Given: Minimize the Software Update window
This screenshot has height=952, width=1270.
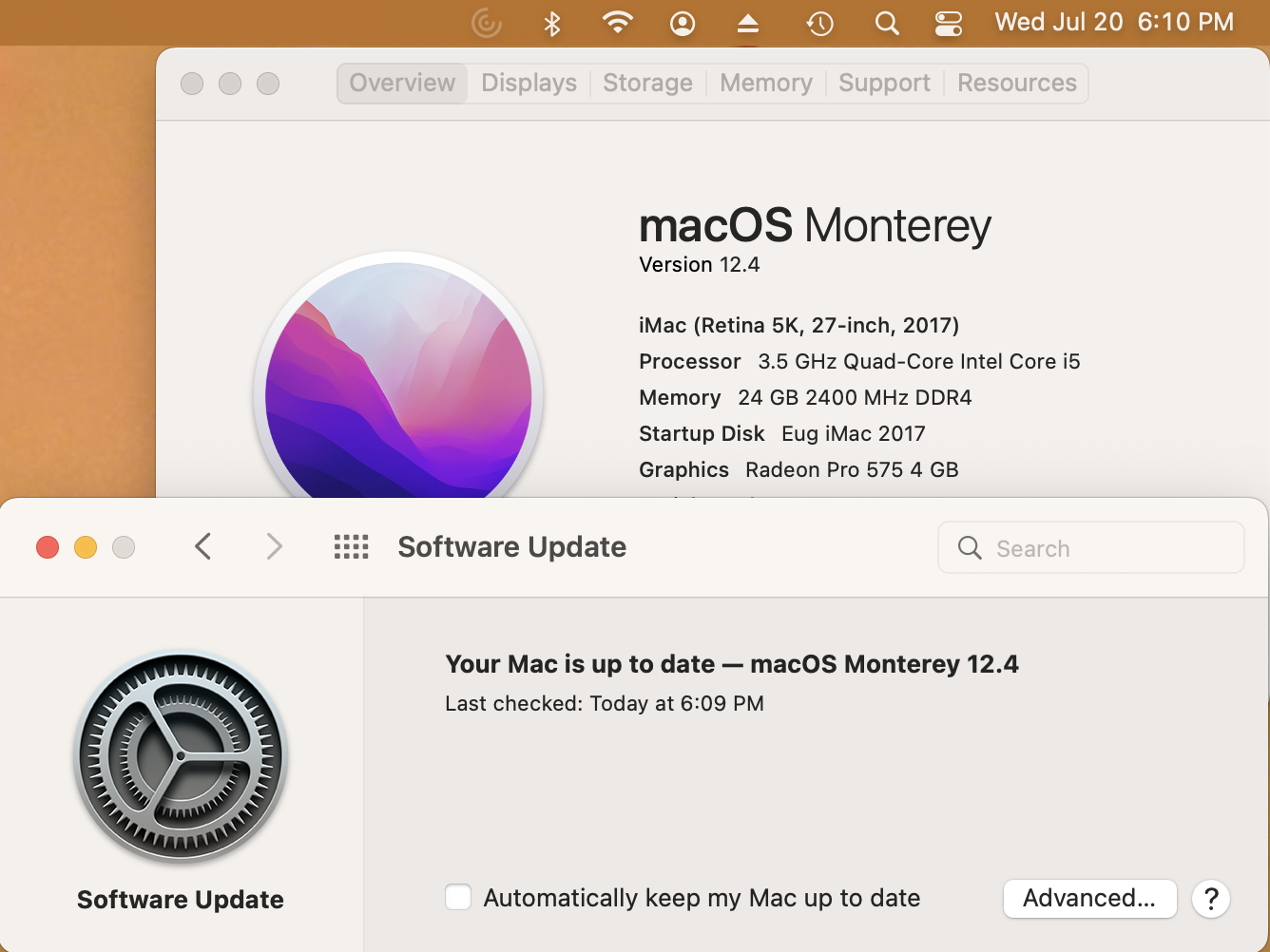Looking at the screenshot, I should click(86, 547).
